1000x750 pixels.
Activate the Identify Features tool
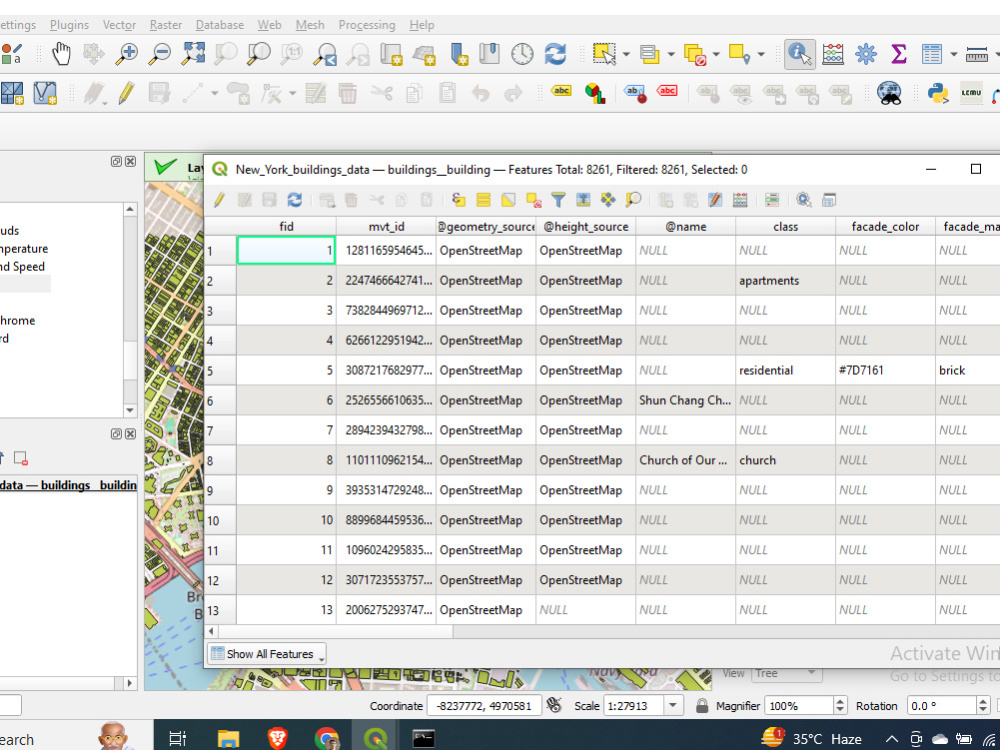coord(799,54)
